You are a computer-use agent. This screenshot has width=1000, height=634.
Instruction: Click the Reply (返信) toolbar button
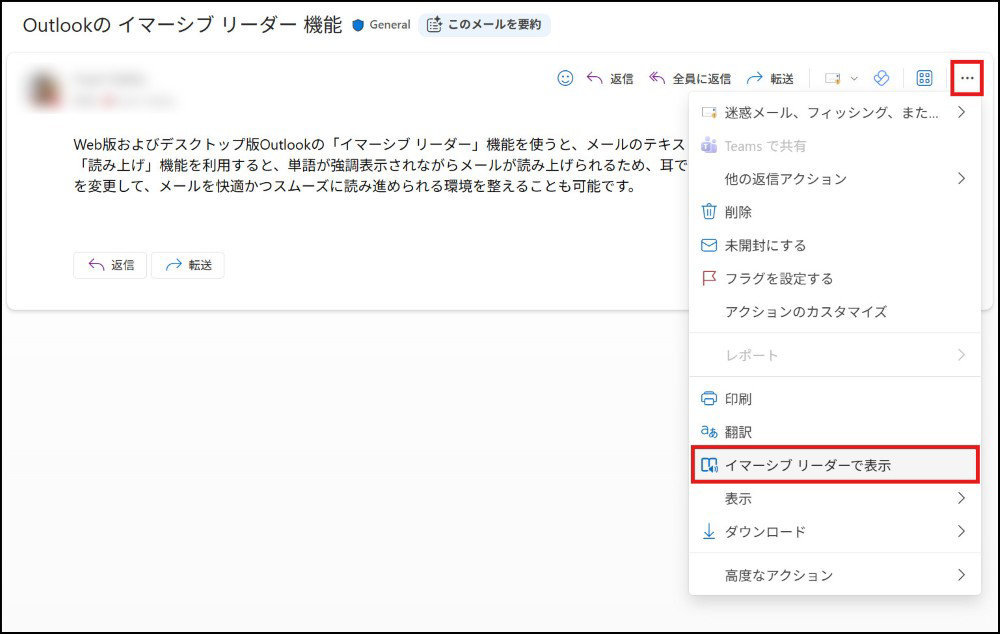(610, 78)
